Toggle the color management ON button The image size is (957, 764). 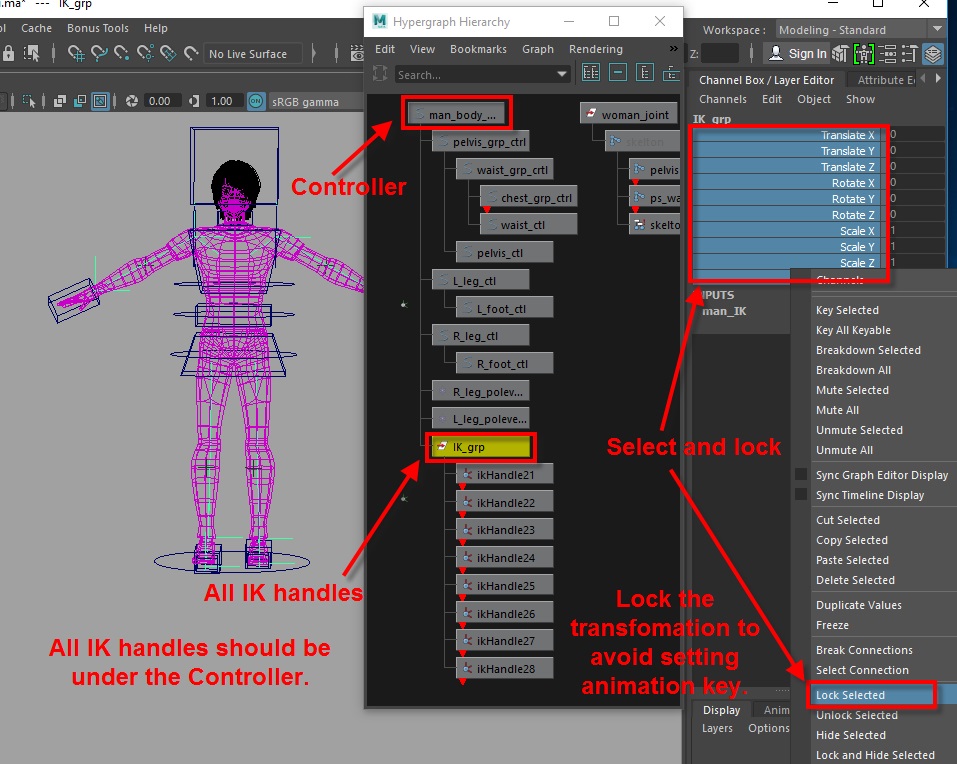pos(257,101)
